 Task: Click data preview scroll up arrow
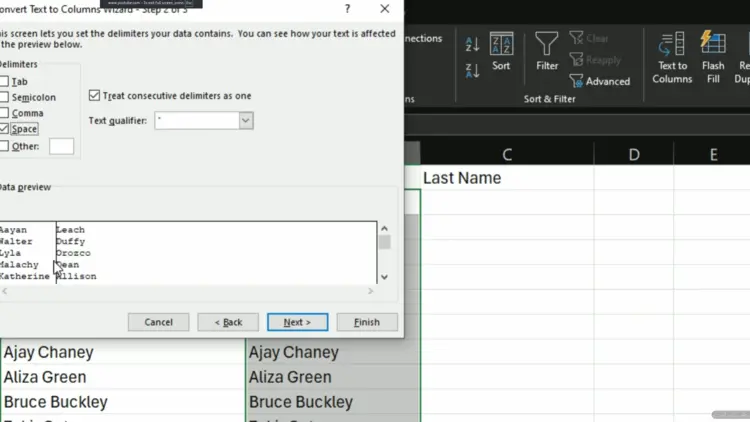pyautogui.click(x=384, y=229)
